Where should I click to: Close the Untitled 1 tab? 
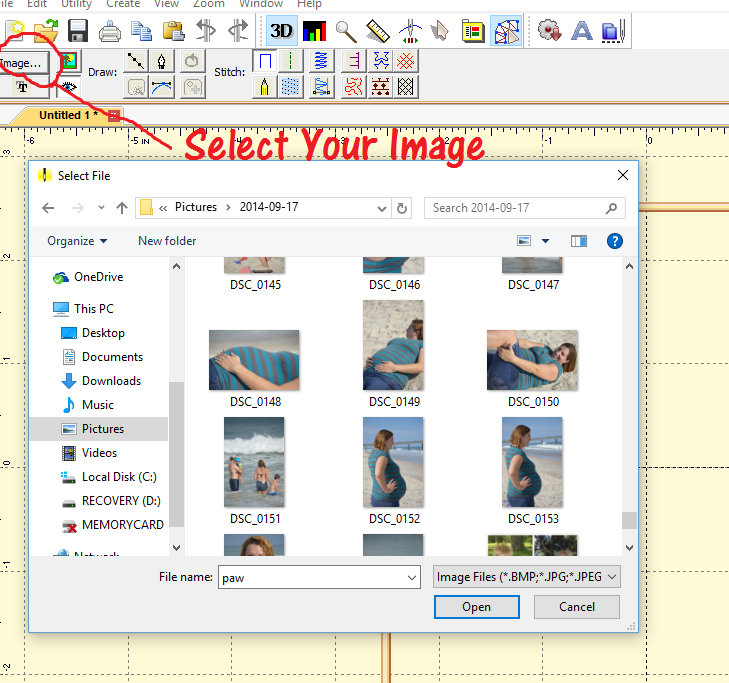[113, 115]
